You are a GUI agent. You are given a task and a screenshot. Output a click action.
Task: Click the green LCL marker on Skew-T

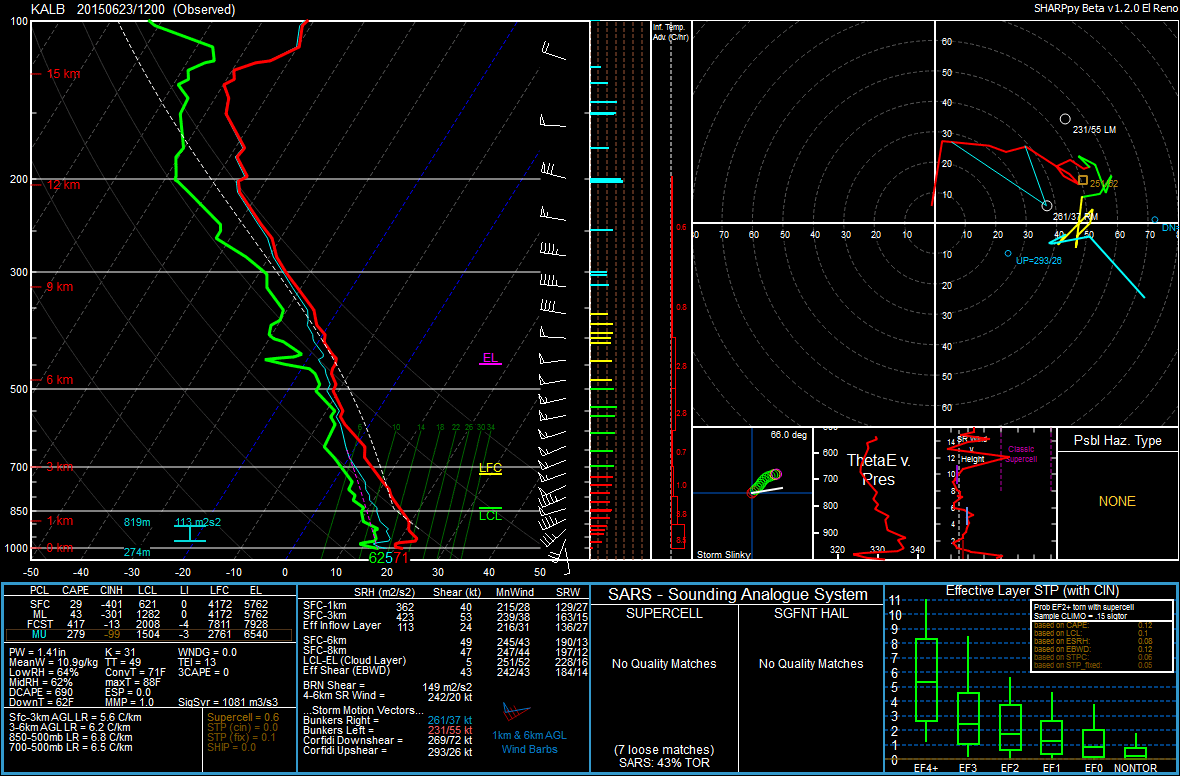(x=490, y=513)
